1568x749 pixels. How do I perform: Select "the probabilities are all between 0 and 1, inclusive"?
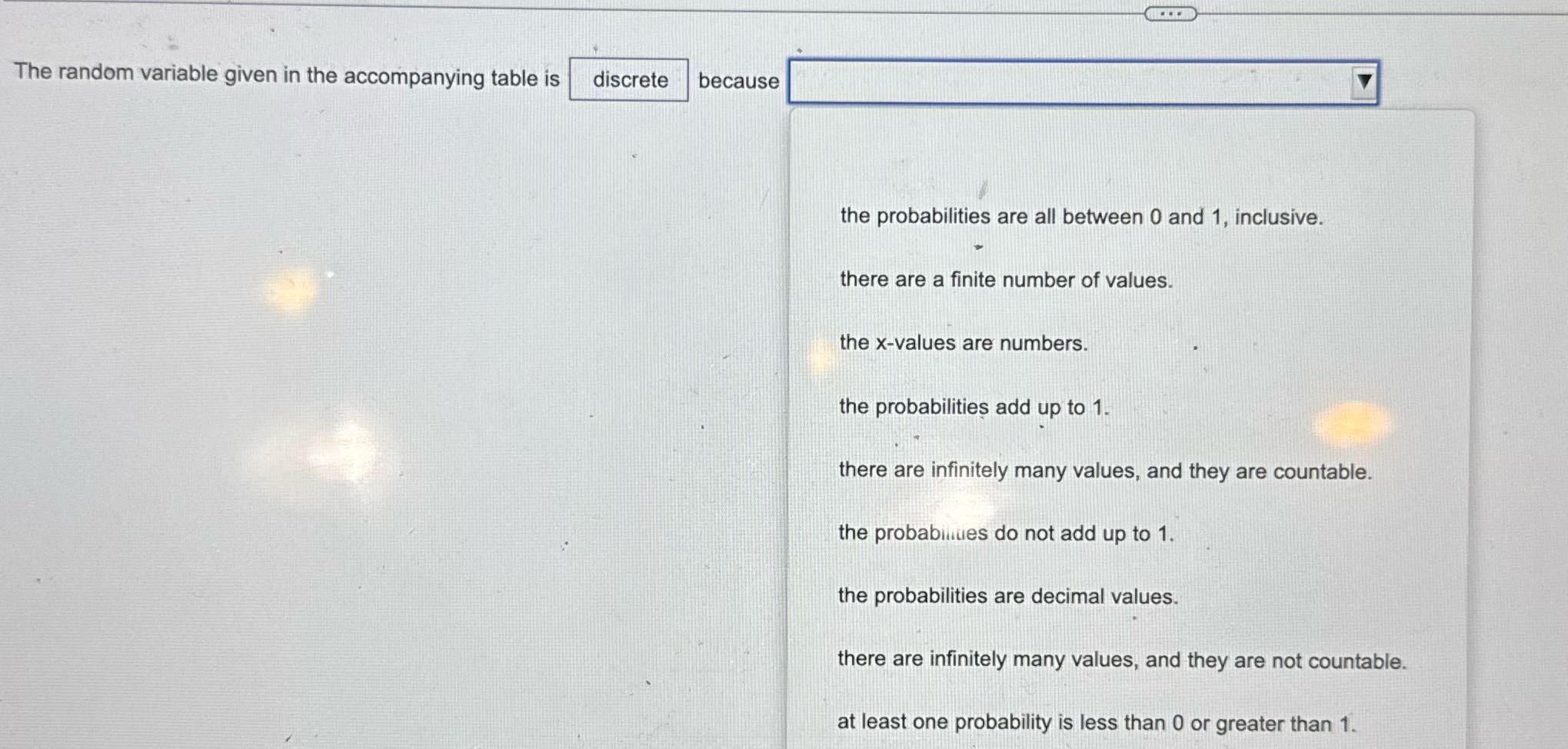click(x=1080, y=218)
